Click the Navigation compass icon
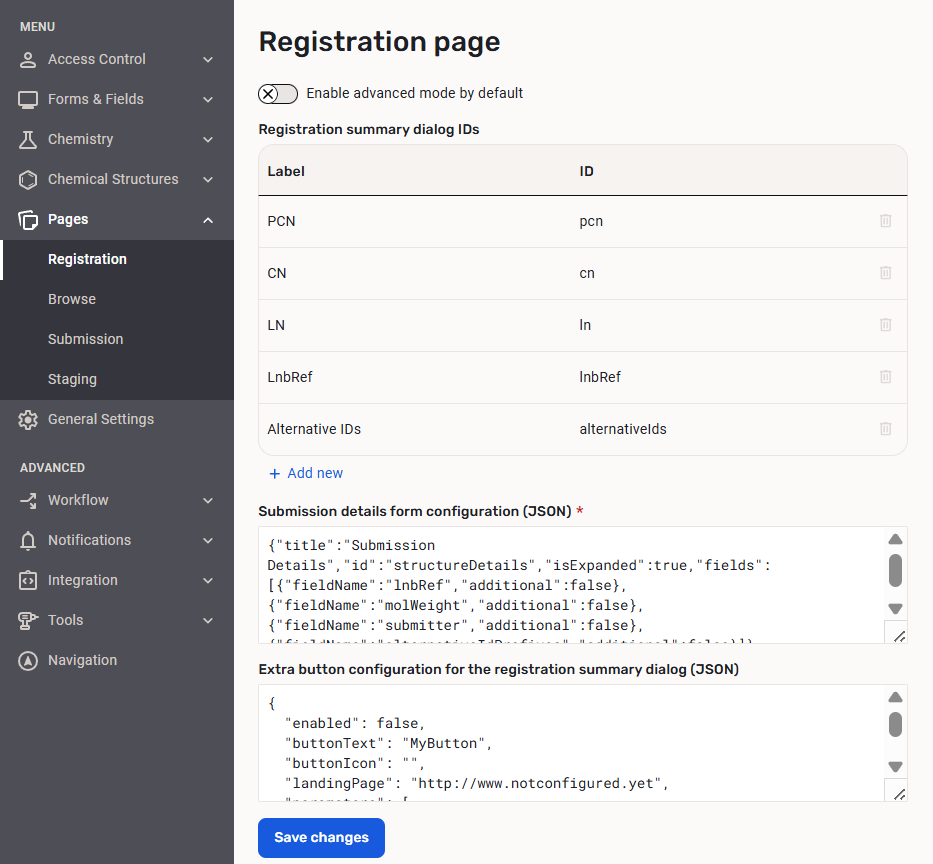This screenshot has width=933, height=864. [28, 661]
